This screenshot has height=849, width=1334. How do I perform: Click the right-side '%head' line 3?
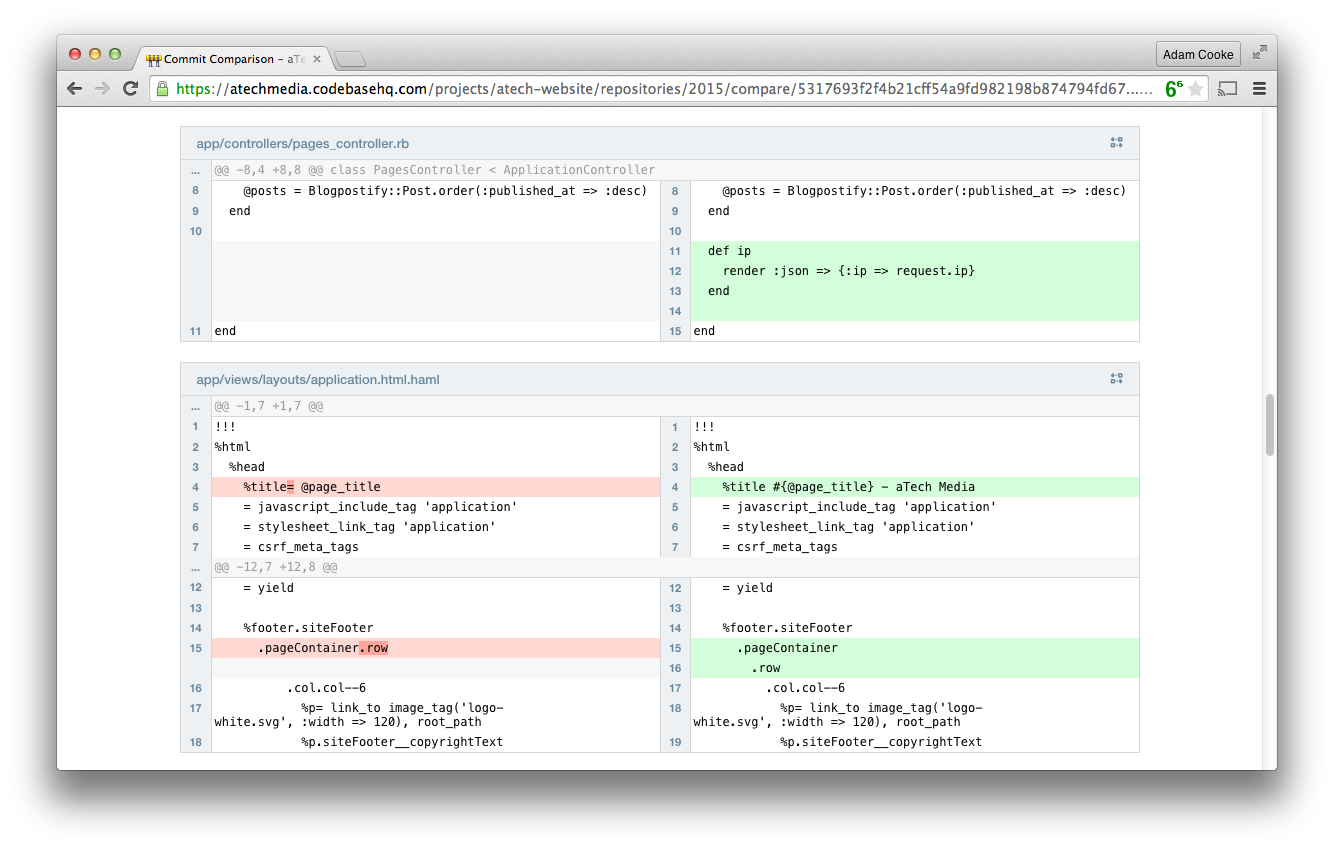pyautogui.click(x=914, y=467)
